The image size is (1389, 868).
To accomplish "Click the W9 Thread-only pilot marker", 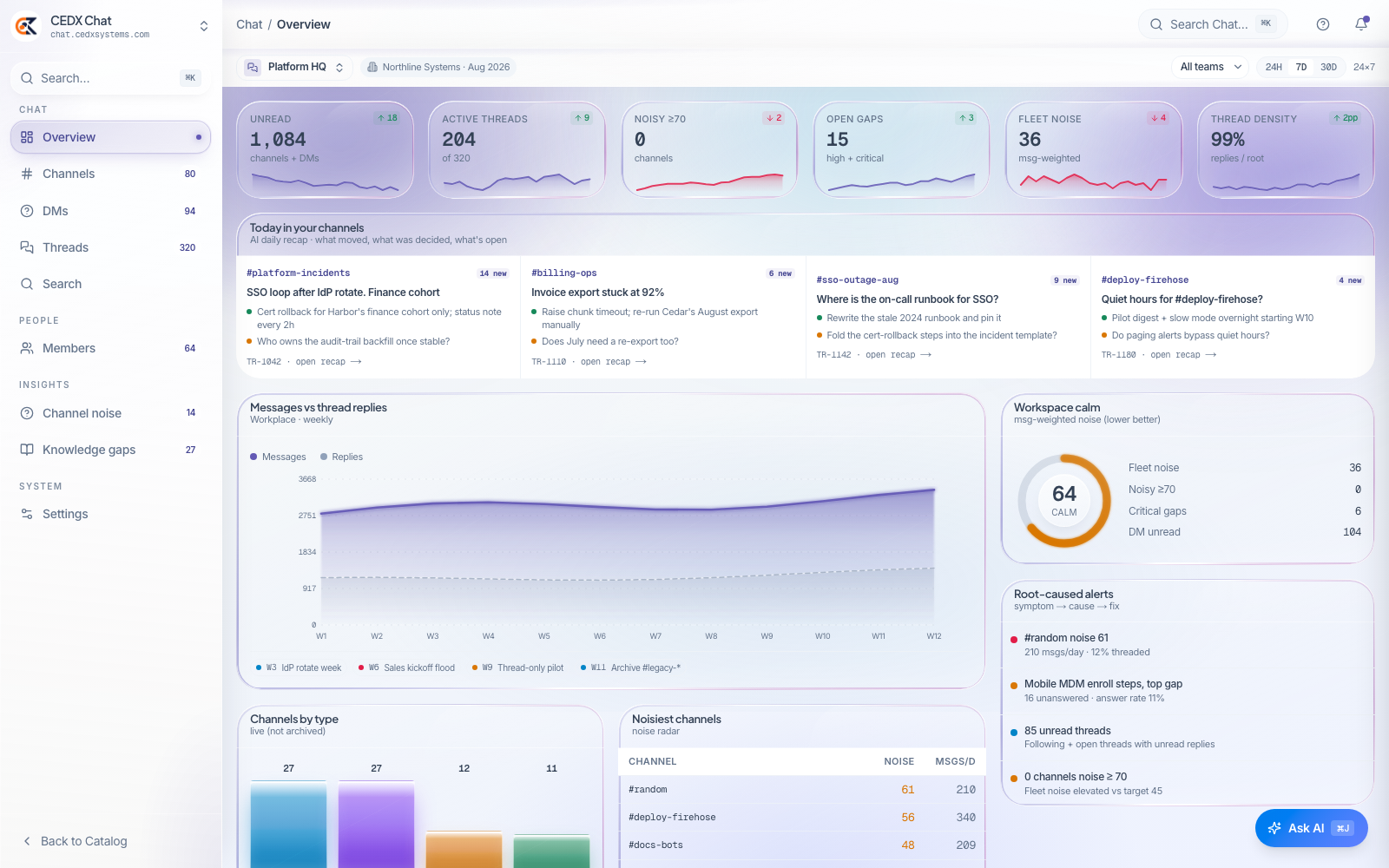I will (517, 667).
